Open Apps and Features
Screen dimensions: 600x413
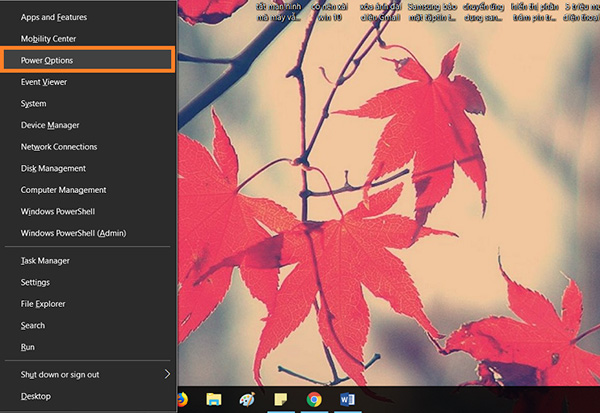(88, 17)
